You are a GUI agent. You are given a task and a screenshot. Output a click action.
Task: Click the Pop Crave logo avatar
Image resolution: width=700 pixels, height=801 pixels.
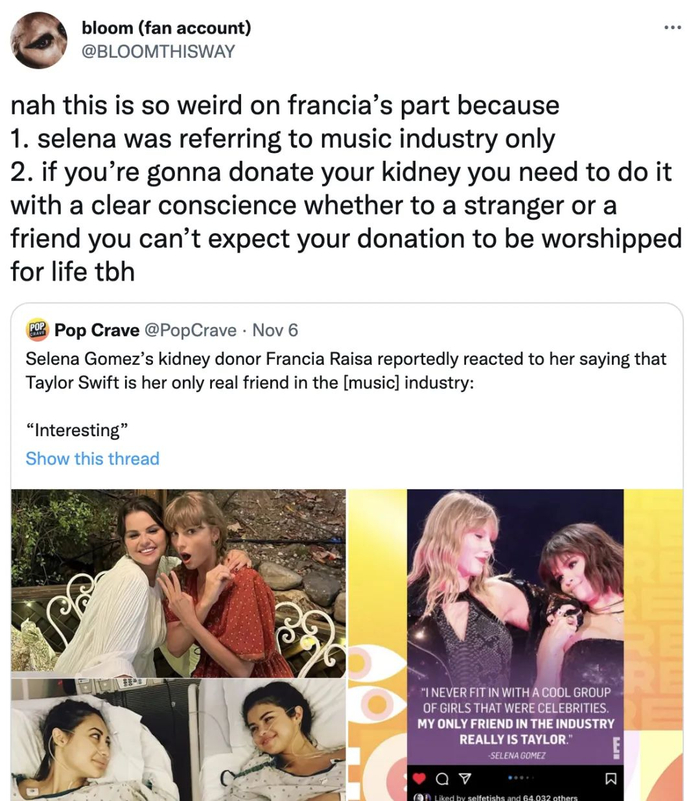[37, 330]
